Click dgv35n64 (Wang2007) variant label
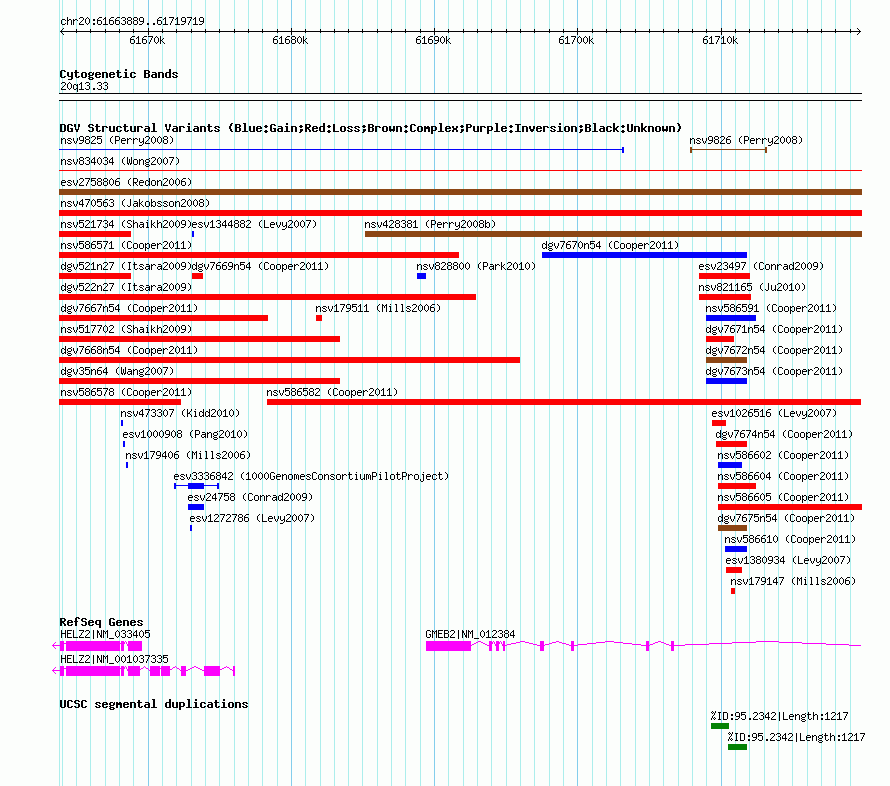The width and height of the screenshot is (890, 786). click(x=117, y=371)
